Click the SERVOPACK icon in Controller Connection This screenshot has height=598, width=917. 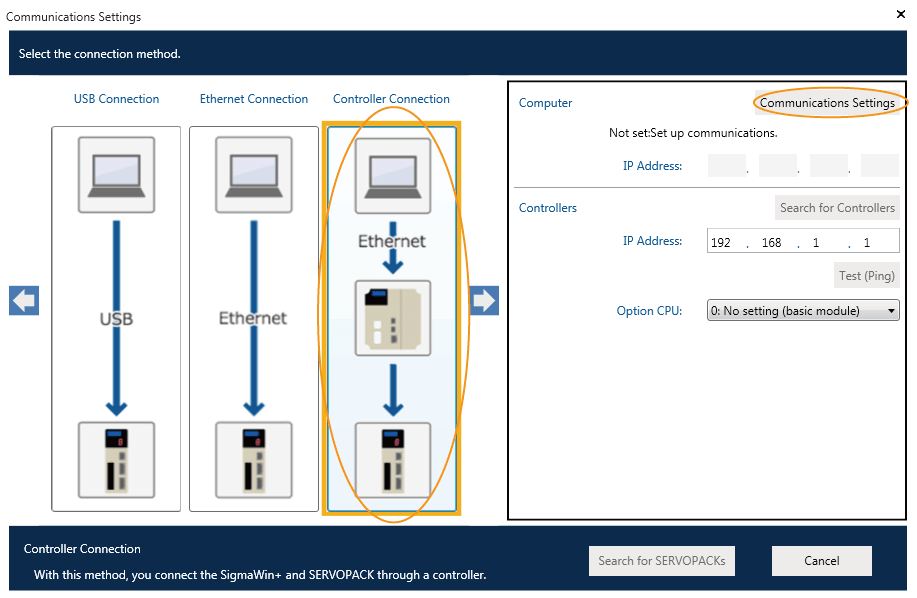click(393, 459)
